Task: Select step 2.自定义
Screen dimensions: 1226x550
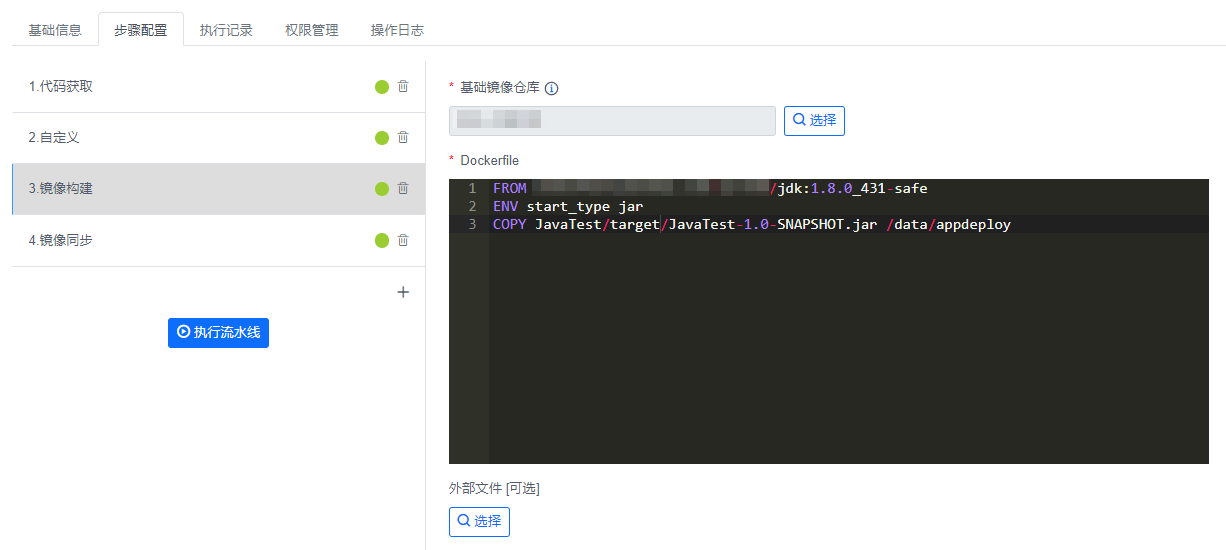Action: 218,138
